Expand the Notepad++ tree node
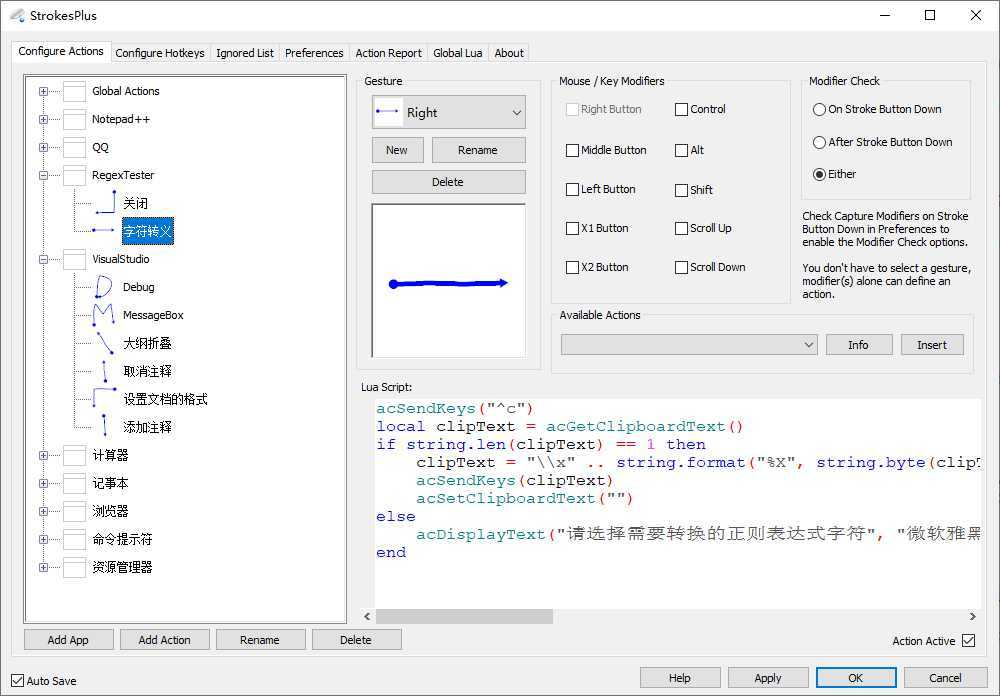This screenshot has height=696, width=1000. coord(43,119)
